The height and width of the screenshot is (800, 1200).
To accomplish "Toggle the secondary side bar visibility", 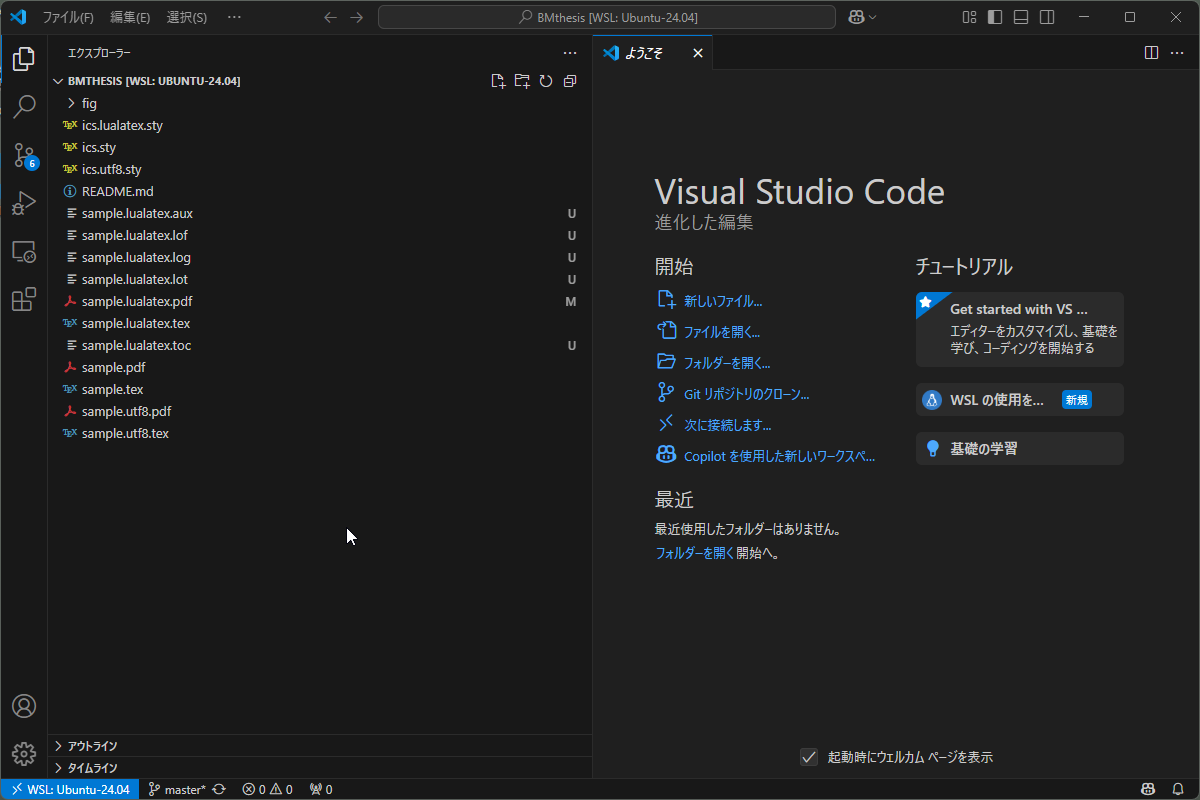I will tap(1047, 17).
